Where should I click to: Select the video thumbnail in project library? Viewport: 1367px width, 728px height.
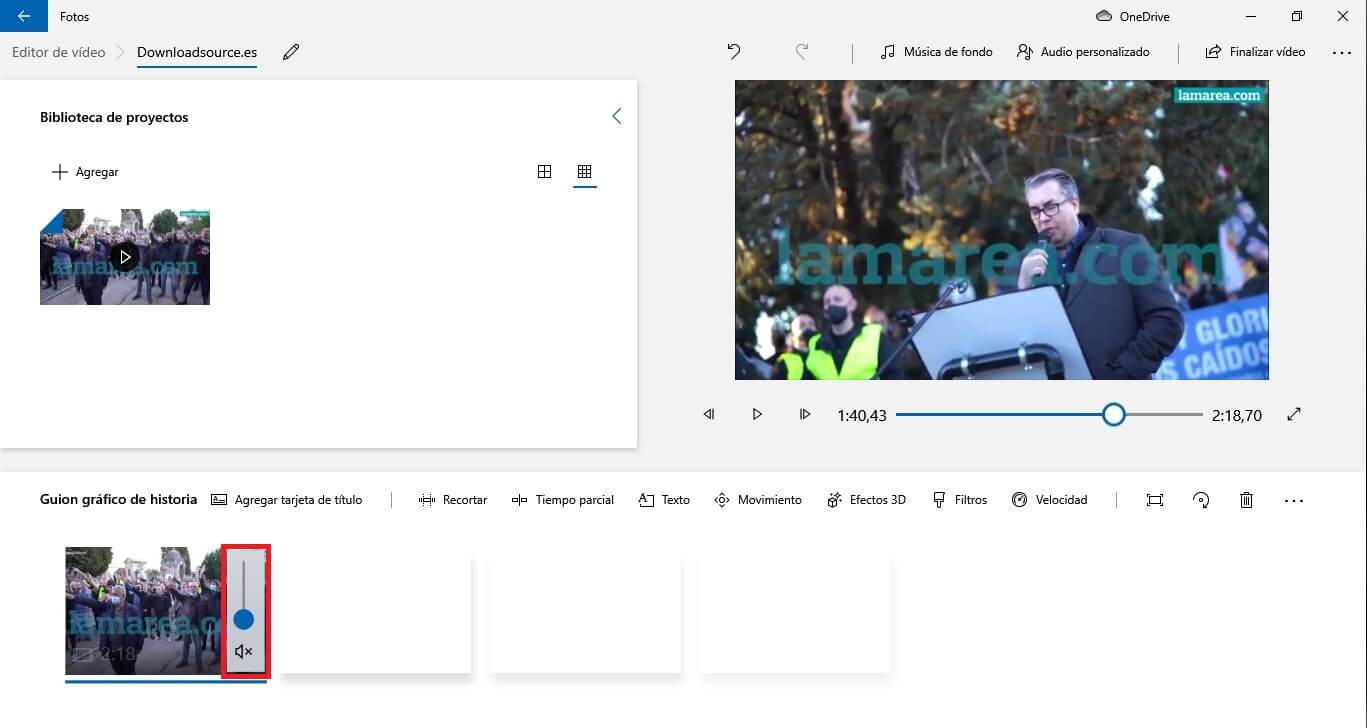(x=125, y=257)
